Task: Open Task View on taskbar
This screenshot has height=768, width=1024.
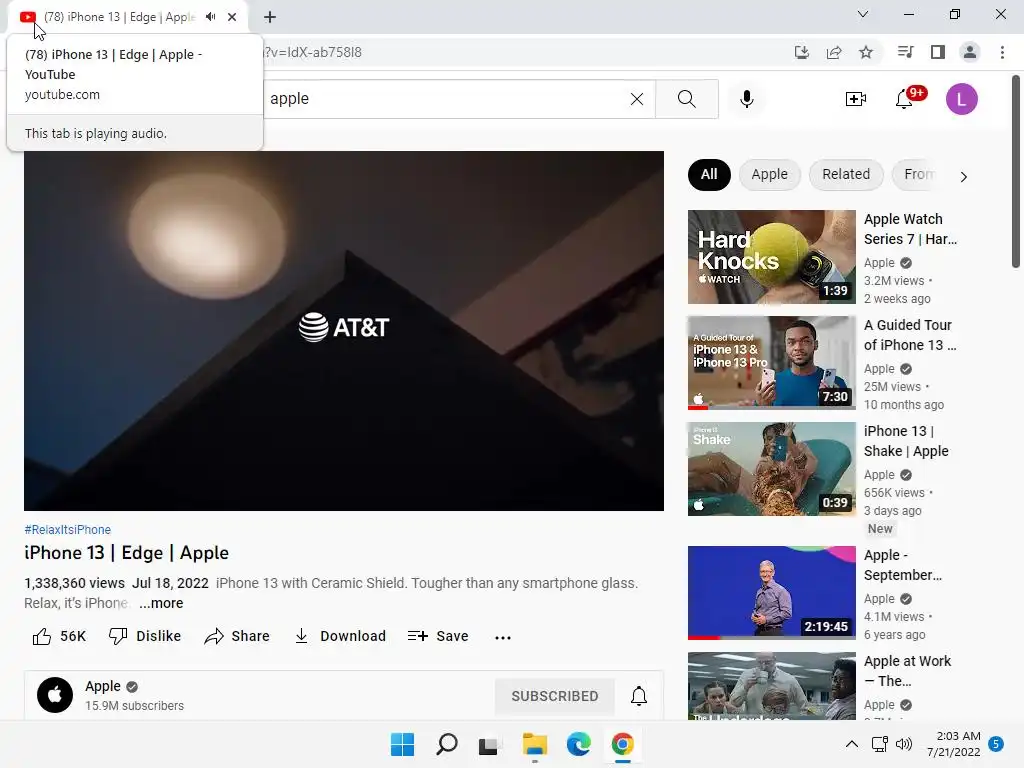Action: point(488,745)
